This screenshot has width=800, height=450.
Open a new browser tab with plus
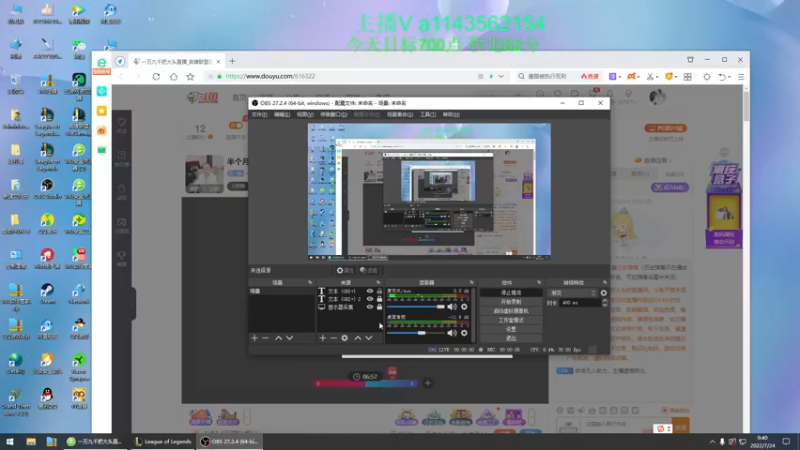coord(232,61)
